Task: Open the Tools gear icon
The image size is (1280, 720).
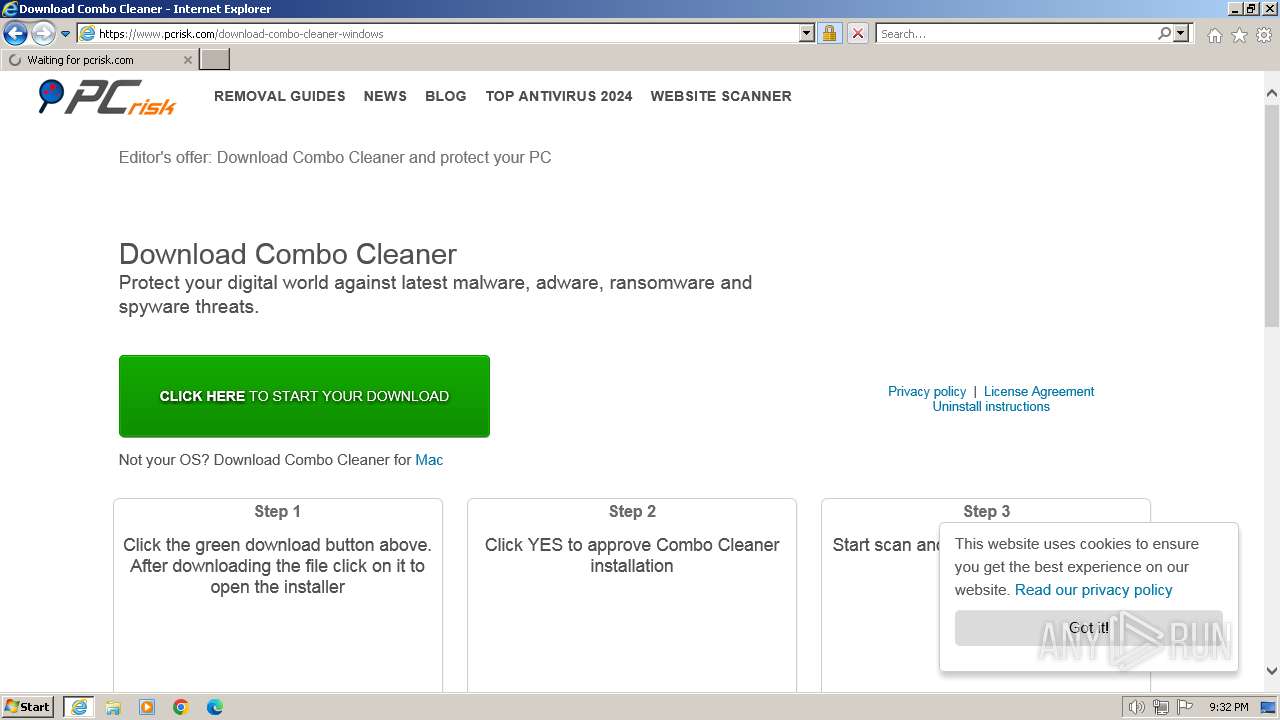Action: tap(1264, 35)
